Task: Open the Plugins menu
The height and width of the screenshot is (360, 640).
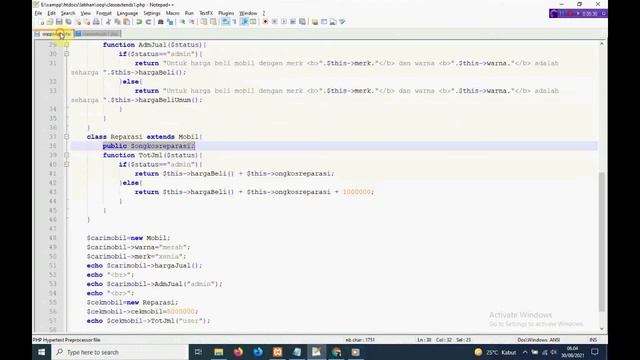Action: pos(226,13)
